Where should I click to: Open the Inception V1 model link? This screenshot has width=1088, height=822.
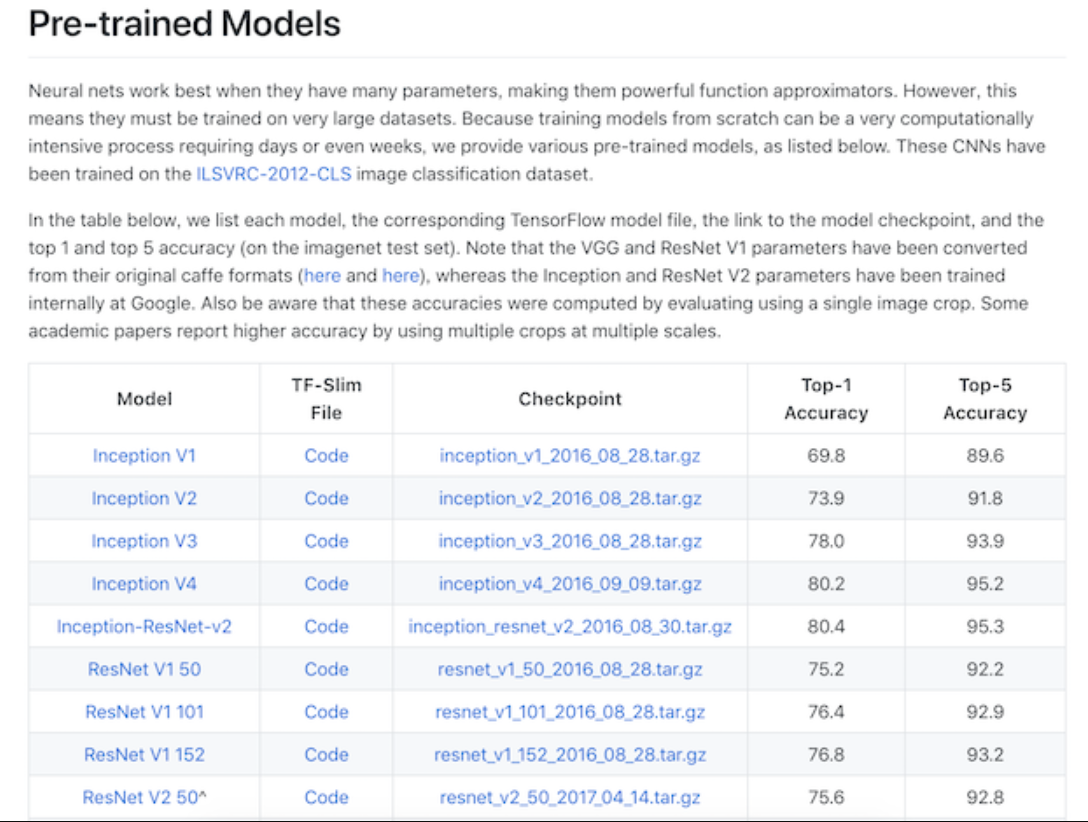click(144, 456)
